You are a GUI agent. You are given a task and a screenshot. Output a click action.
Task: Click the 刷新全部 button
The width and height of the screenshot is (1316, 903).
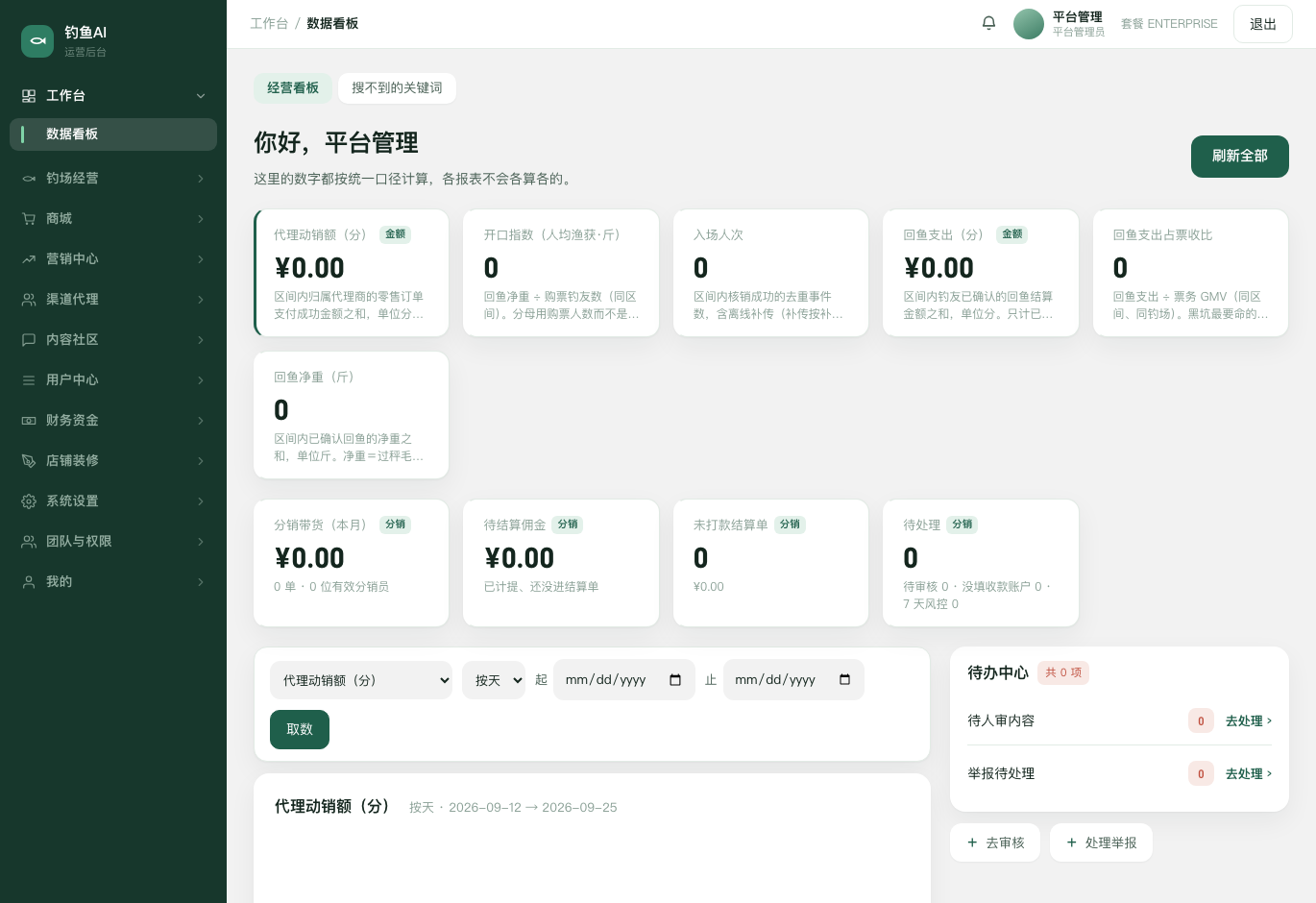pyautogui.click(x=1240, y=157)
